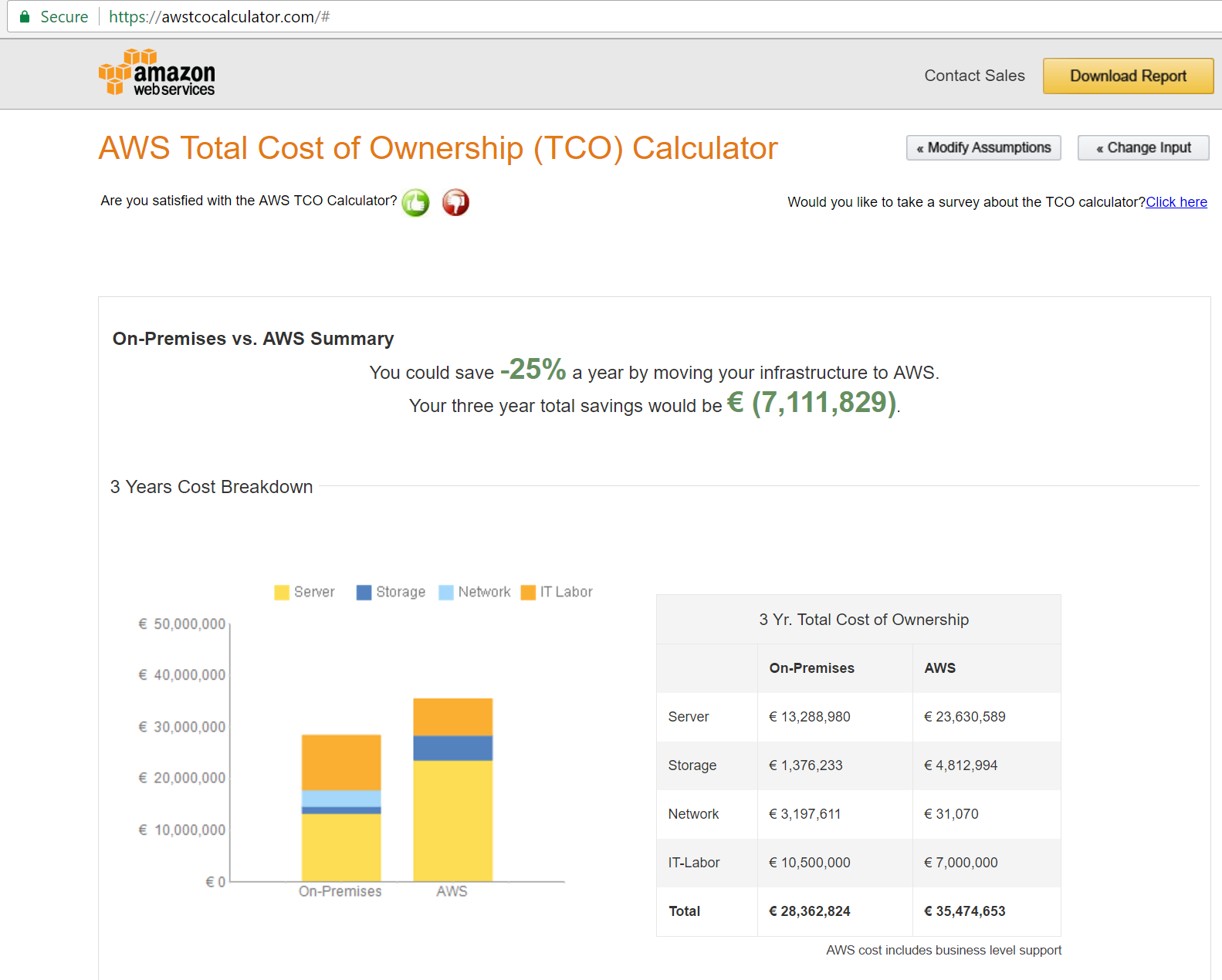Click the Storage row label in table
This screenshot has width=1222, height=980.
click(692, 765)
